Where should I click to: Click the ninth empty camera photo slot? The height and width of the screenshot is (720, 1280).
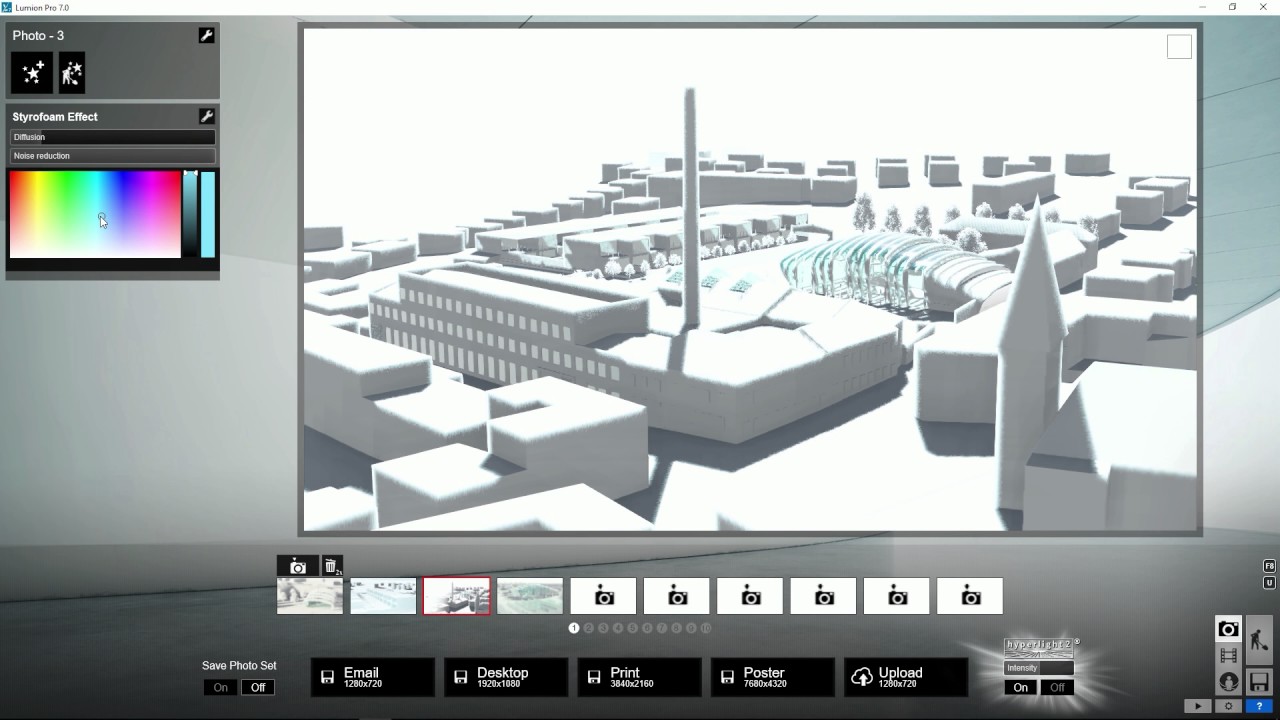pos(897,596)
